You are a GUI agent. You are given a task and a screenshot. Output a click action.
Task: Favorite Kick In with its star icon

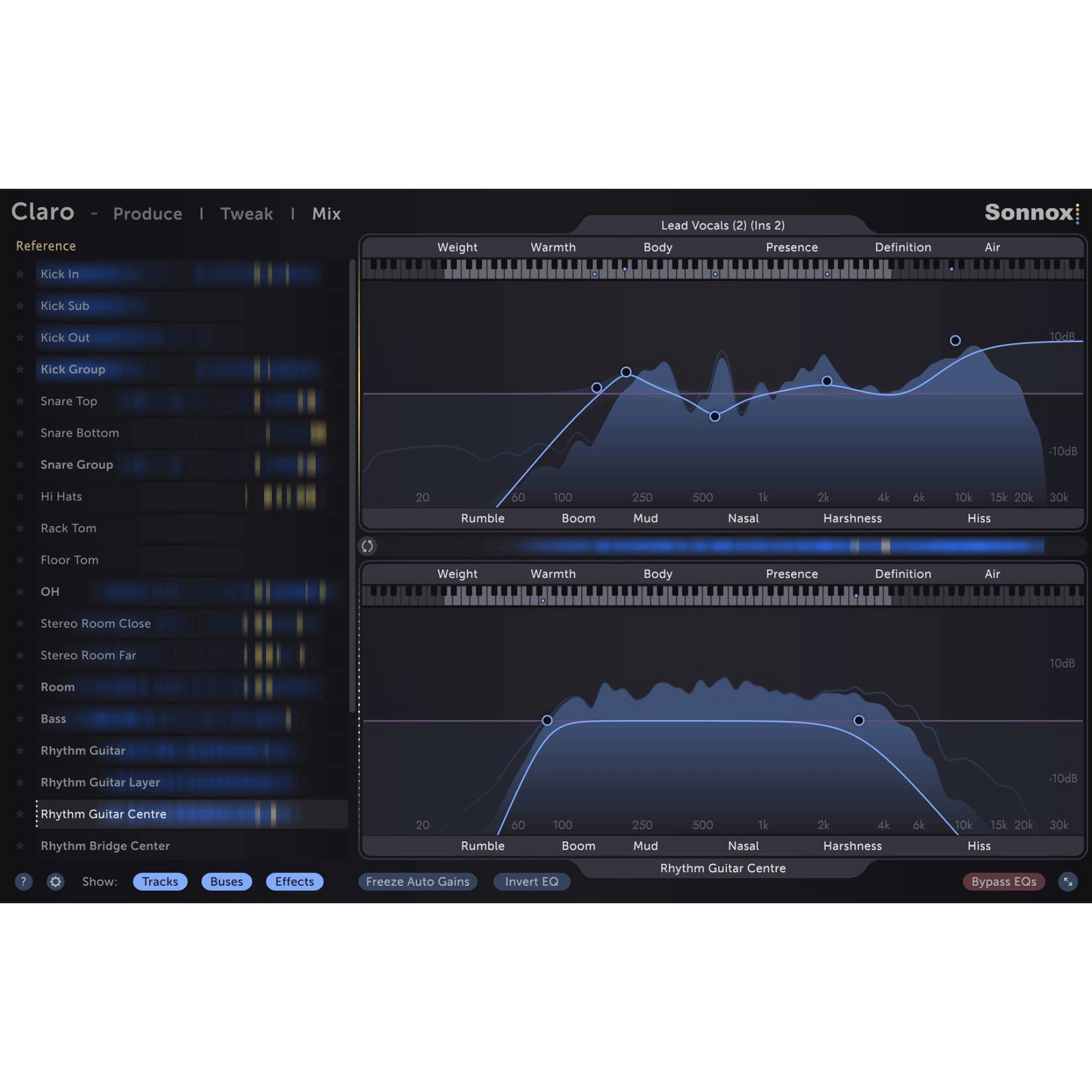(x=20, y=274)
